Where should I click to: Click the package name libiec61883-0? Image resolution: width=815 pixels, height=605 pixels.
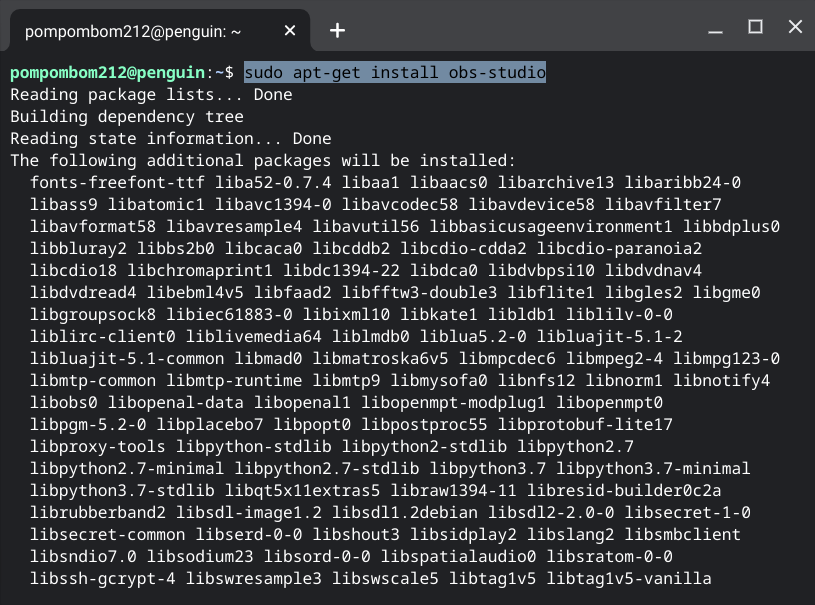coord(229,314)
